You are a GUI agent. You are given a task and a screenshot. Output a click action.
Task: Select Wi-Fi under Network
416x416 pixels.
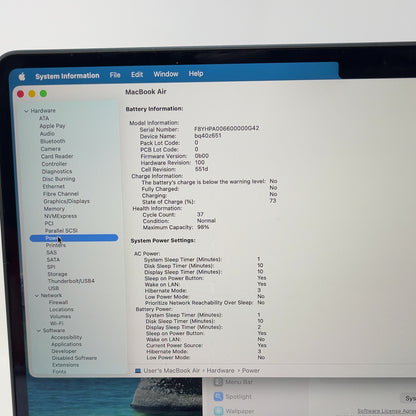(x=56, y=323)
